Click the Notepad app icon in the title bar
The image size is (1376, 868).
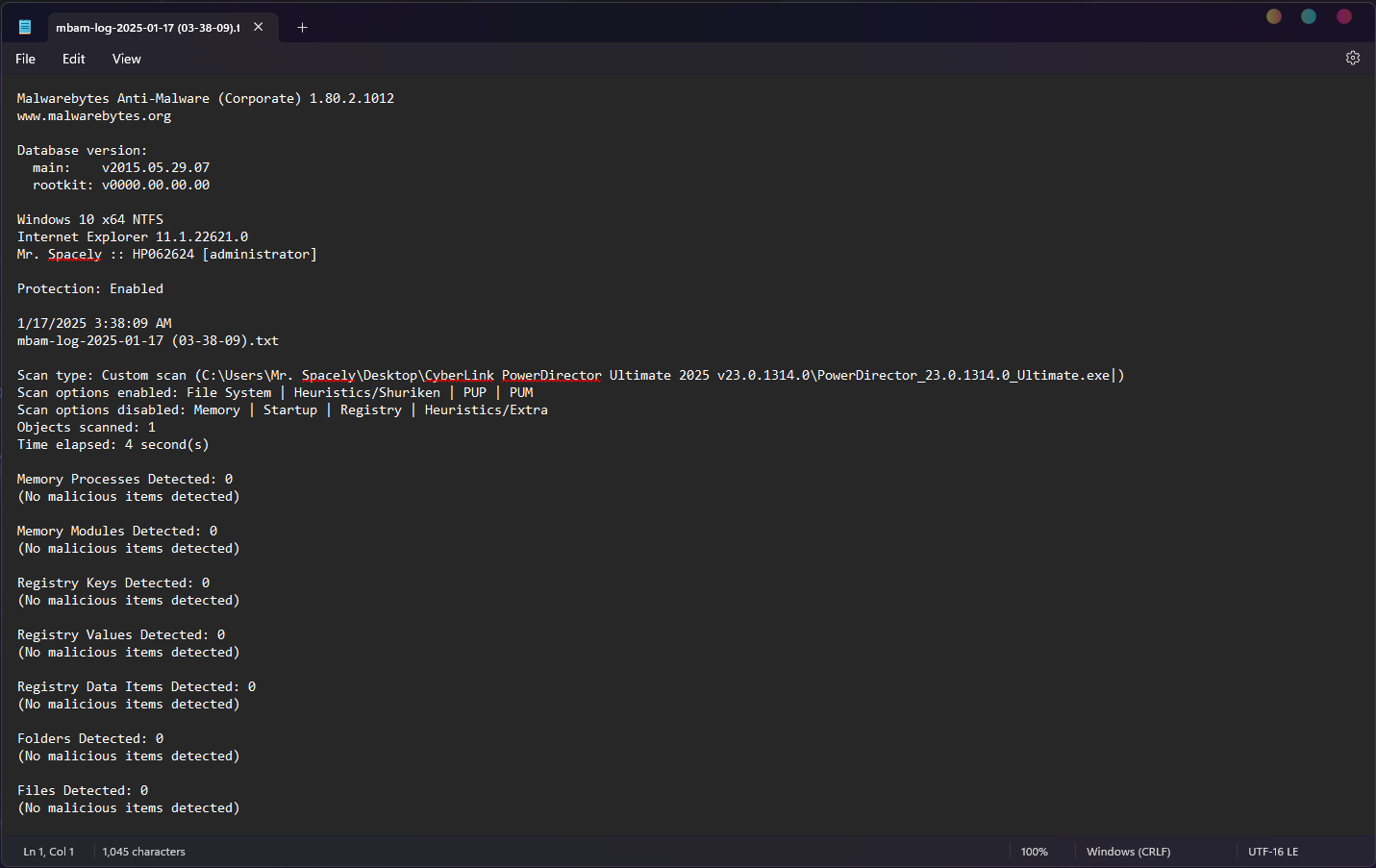25,27
